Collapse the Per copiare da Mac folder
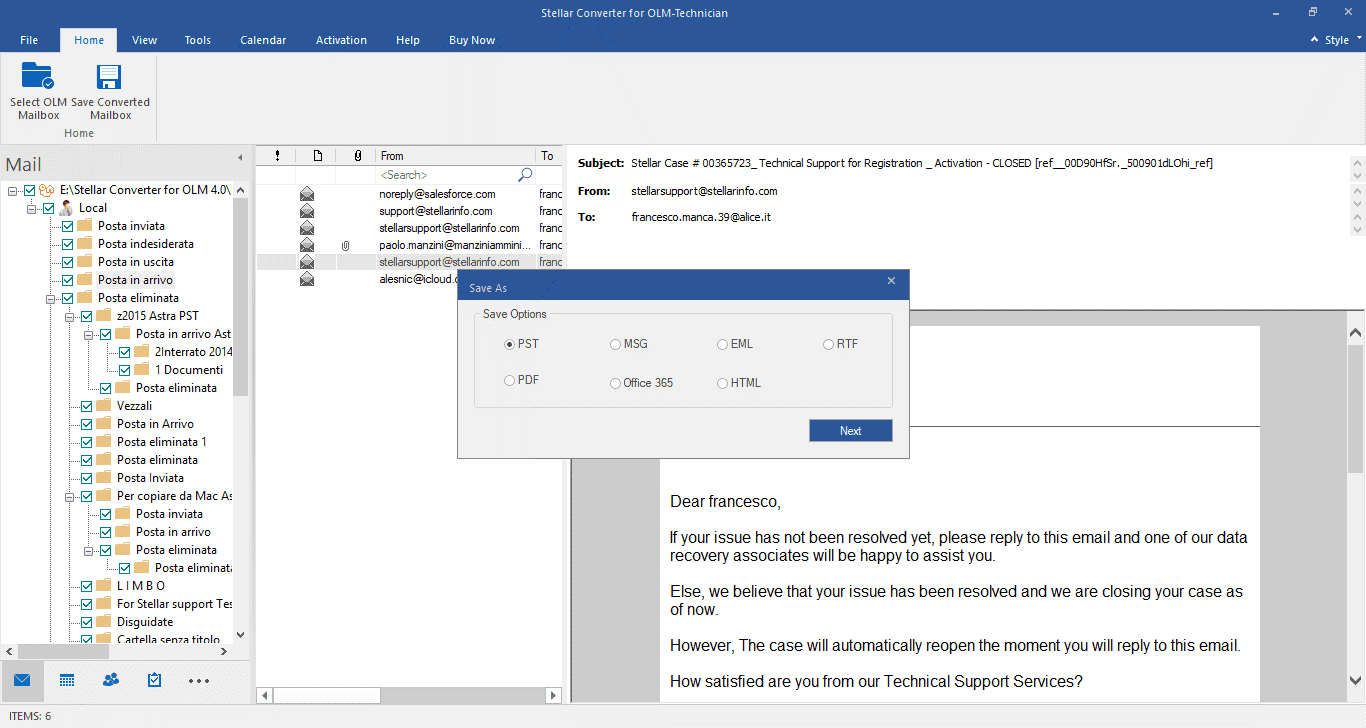This screenshot has width=1366, height=728. pyautogui.click(x=71, y=496)
